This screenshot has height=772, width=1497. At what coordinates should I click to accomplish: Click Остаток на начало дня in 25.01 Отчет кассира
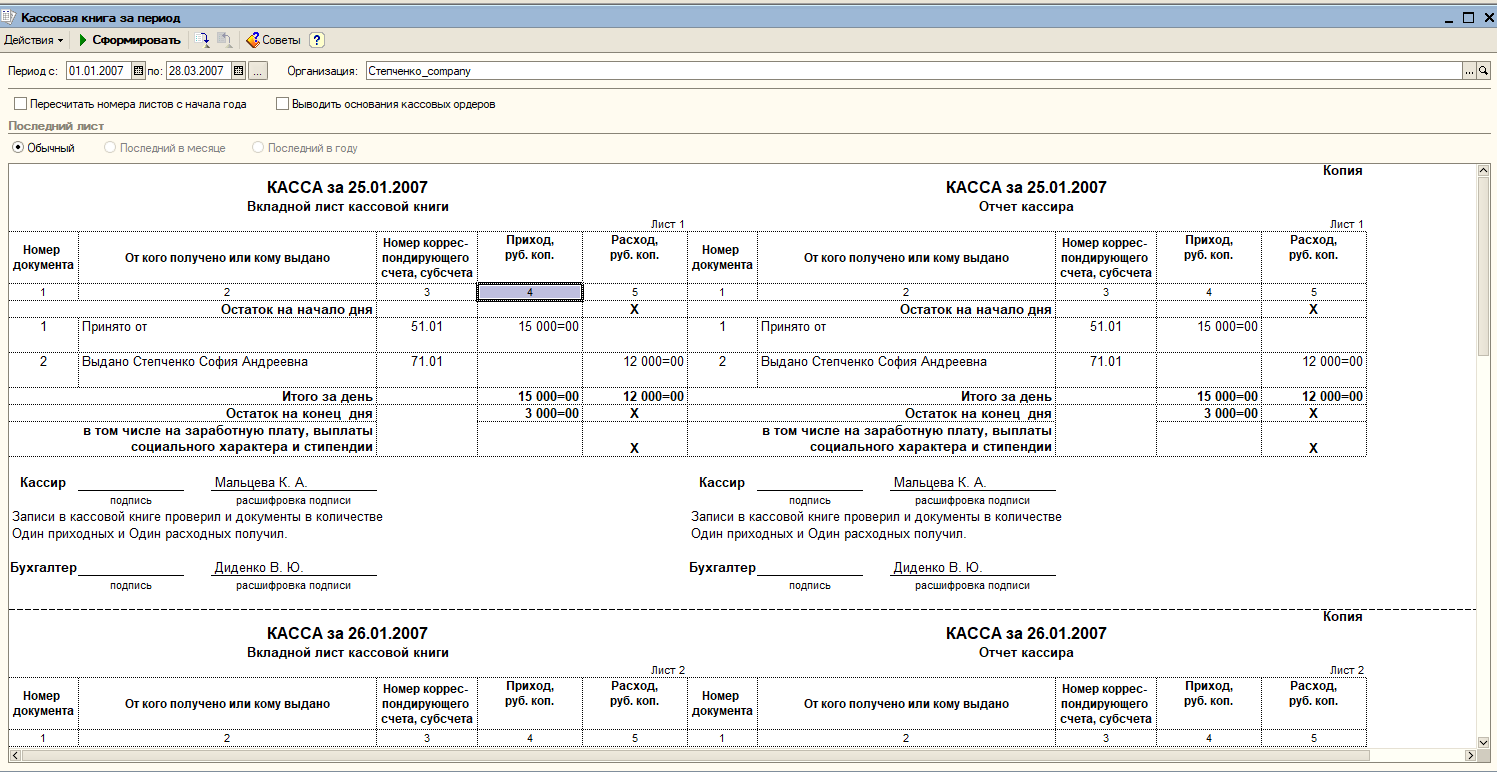(976, 310)
